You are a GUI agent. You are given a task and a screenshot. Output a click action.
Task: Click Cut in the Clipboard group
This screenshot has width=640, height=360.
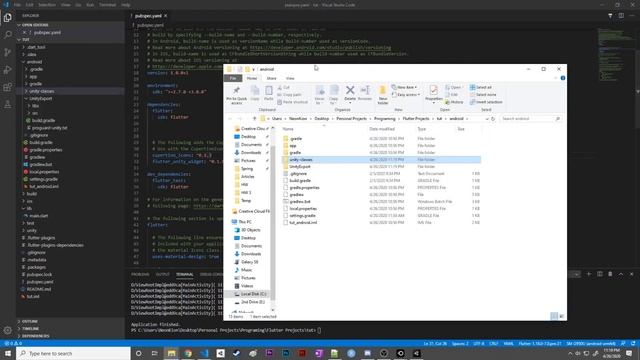coord(284,87)
